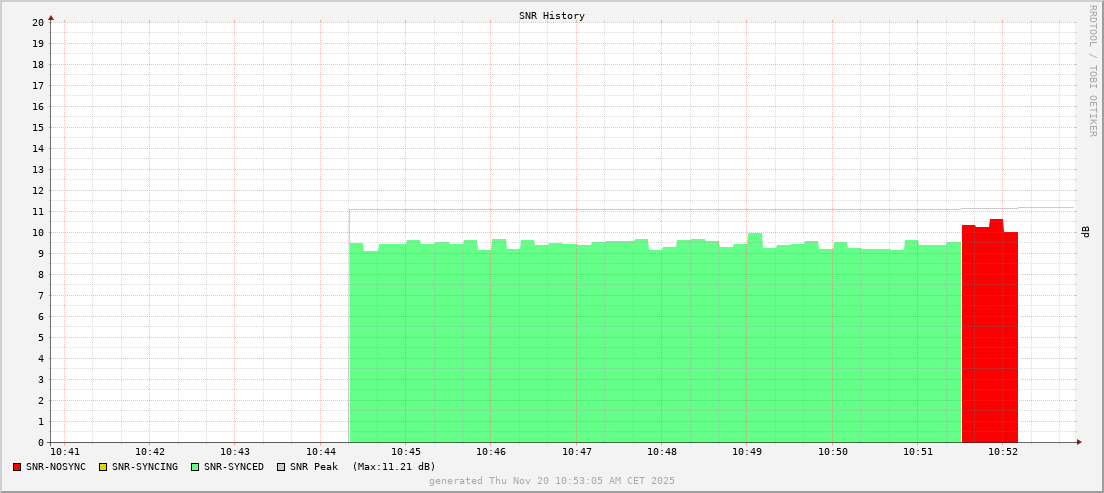Click the generated timestamp footer text
Viewport: 1104px width, 493px height.
551,481
